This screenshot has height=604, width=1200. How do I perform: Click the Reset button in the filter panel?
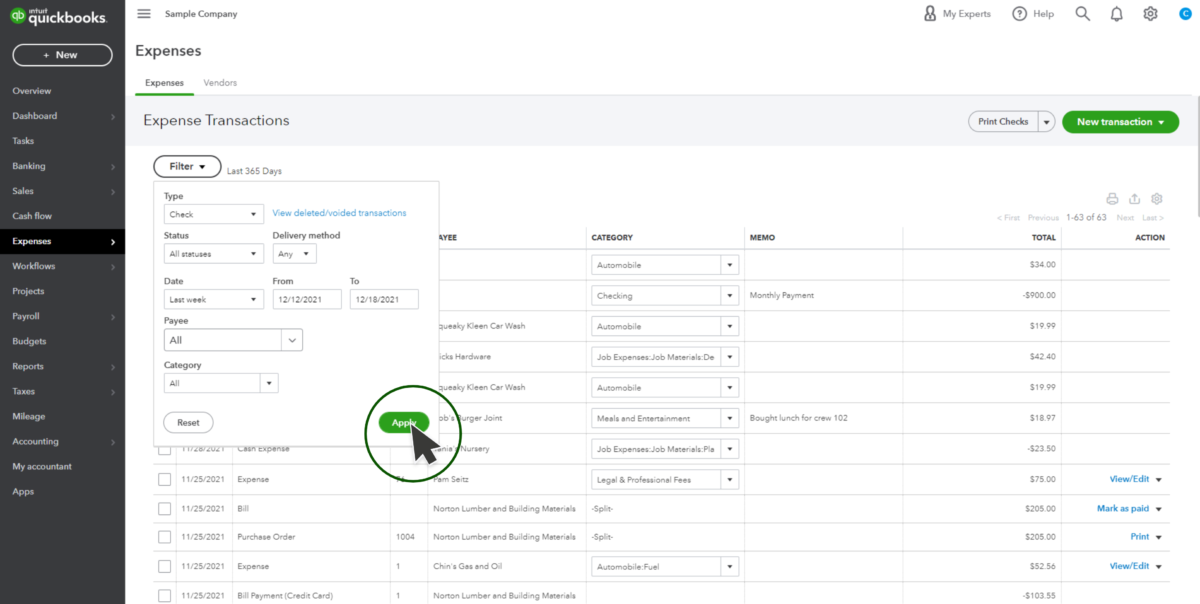pyautogui.click(x=188, y=422)
